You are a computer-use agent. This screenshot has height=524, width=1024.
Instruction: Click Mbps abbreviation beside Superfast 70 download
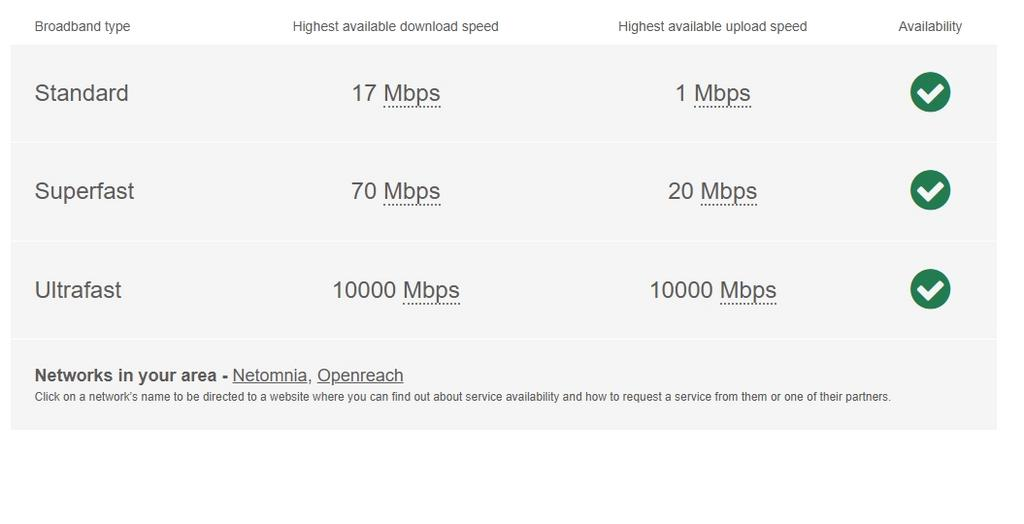[x=412, y=191]
